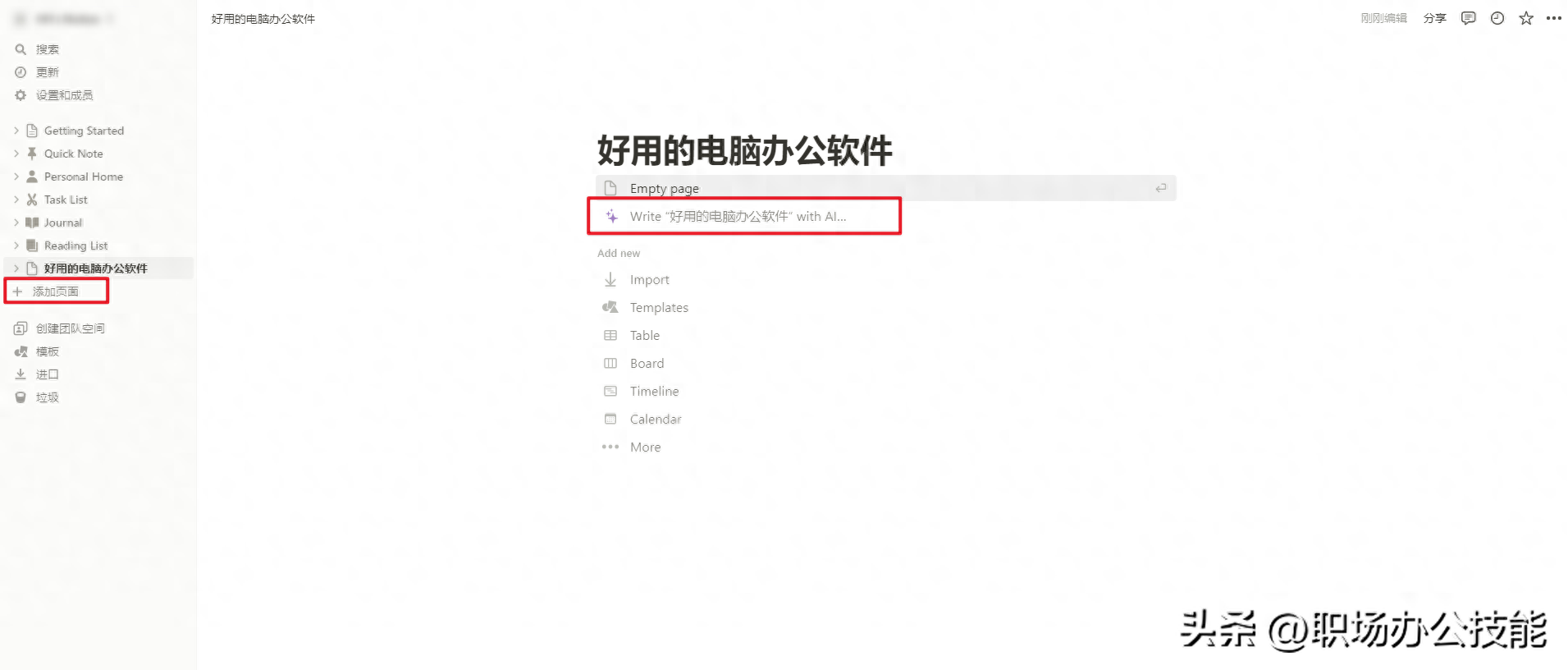Screen dimensions: 1568x670
Task: Click the updates clock icon
Action: pyautogui.click(x=21, y=72)
